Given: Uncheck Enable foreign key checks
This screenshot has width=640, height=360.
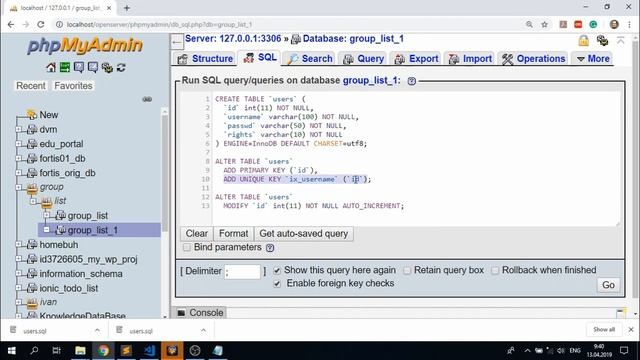Looking at the screenshot, I should coord(277,284).
